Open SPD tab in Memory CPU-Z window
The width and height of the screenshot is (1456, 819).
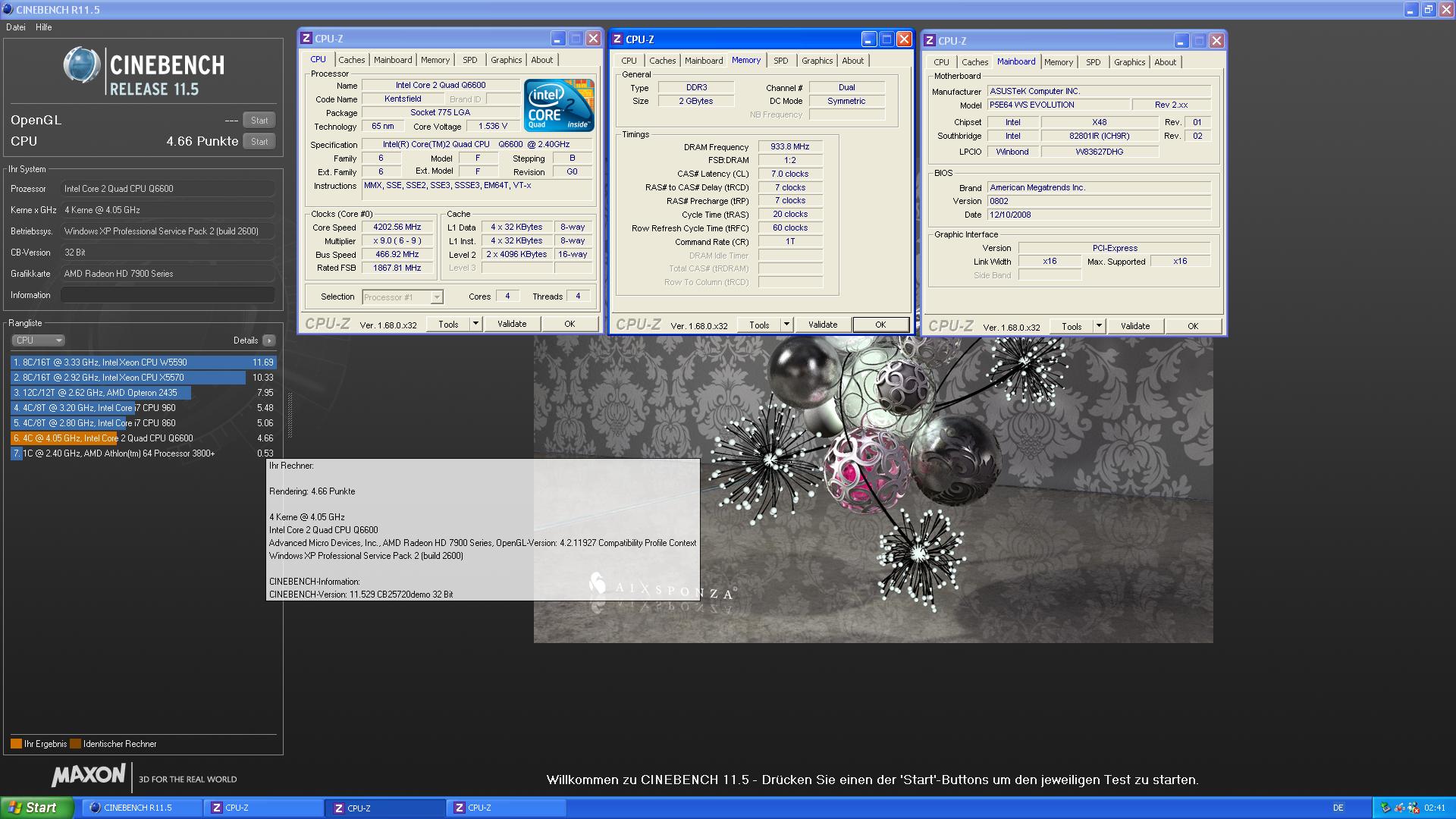pyautogui.click(x=781, y=61)
